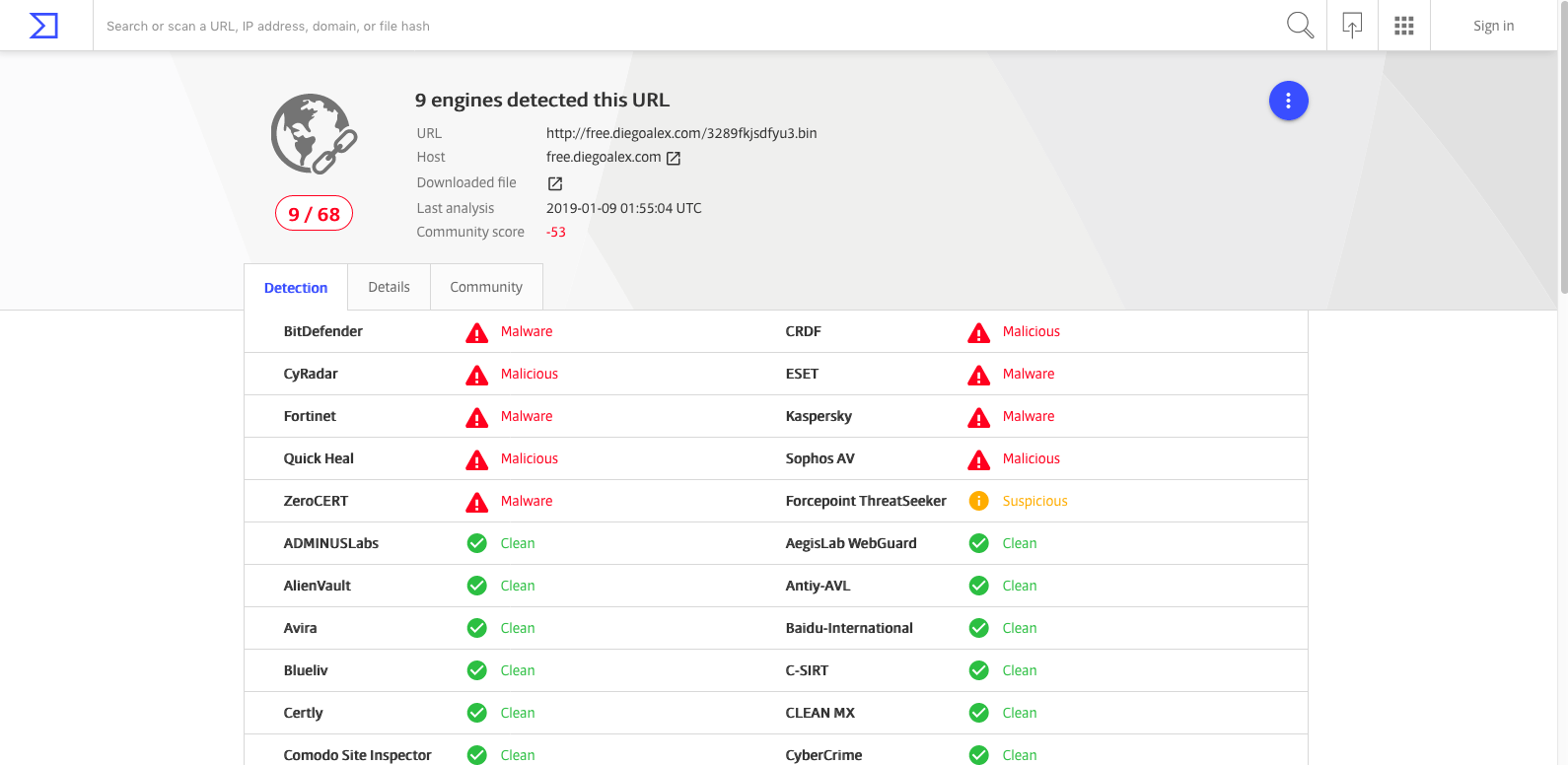Open the Community tab
The width and height of the screenshot is (1568, 765).
486,287
